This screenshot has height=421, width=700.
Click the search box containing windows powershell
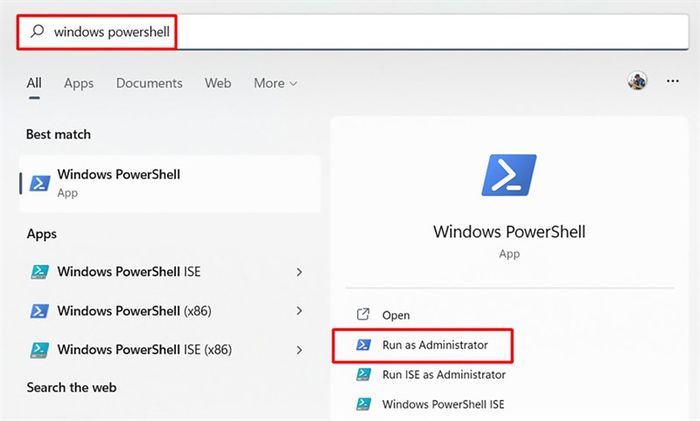tap(353, 32)
